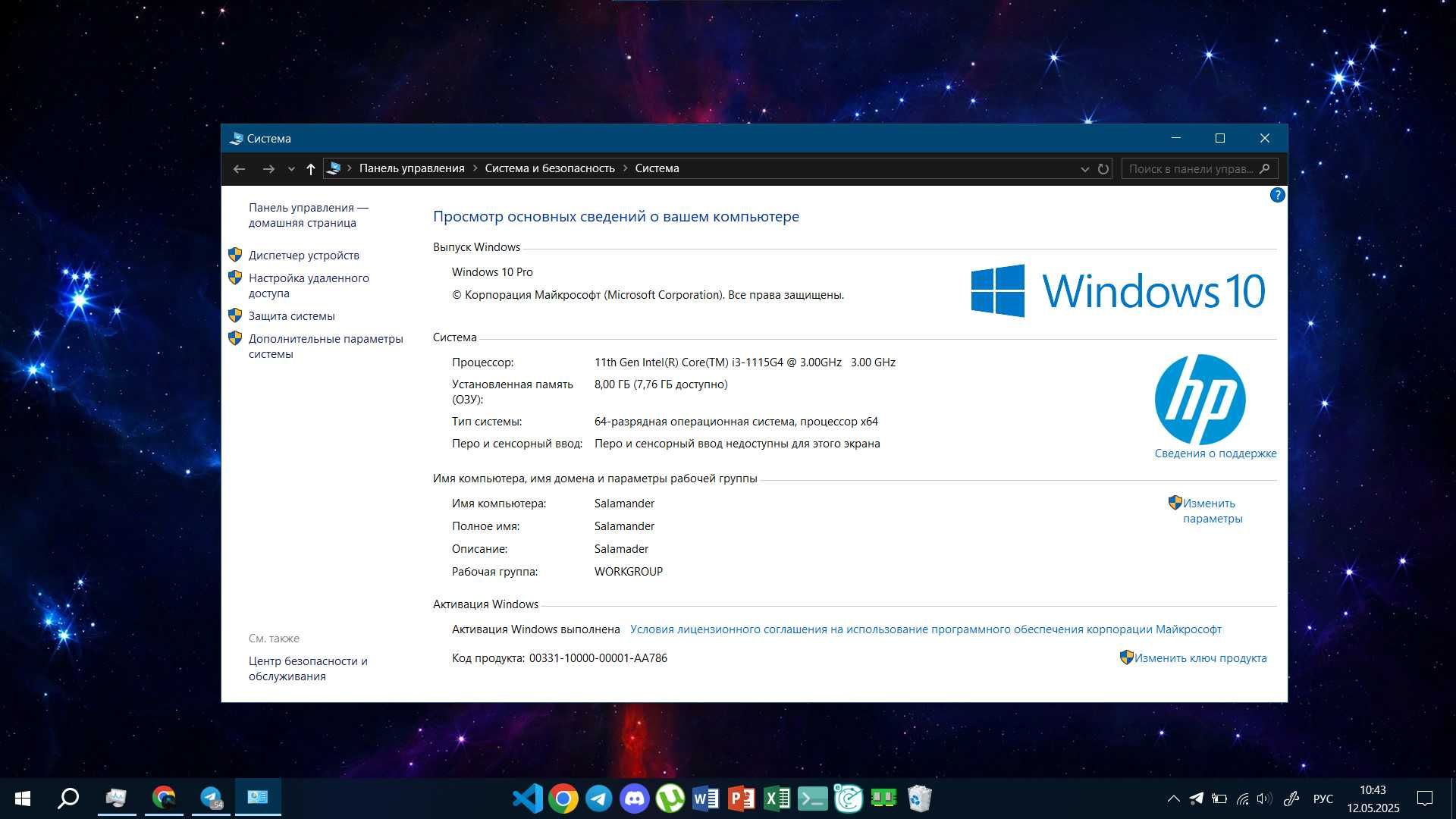Expand recent locations dropdown arrow
The width and height of the screenshot is (1456, 819).
[x=291, y=169]
